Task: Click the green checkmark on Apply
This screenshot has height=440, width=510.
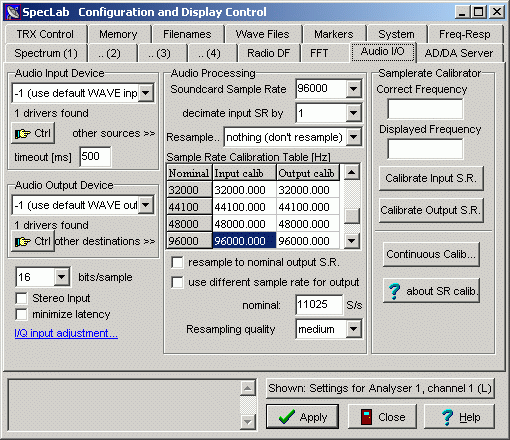Action: click(287, 417)
